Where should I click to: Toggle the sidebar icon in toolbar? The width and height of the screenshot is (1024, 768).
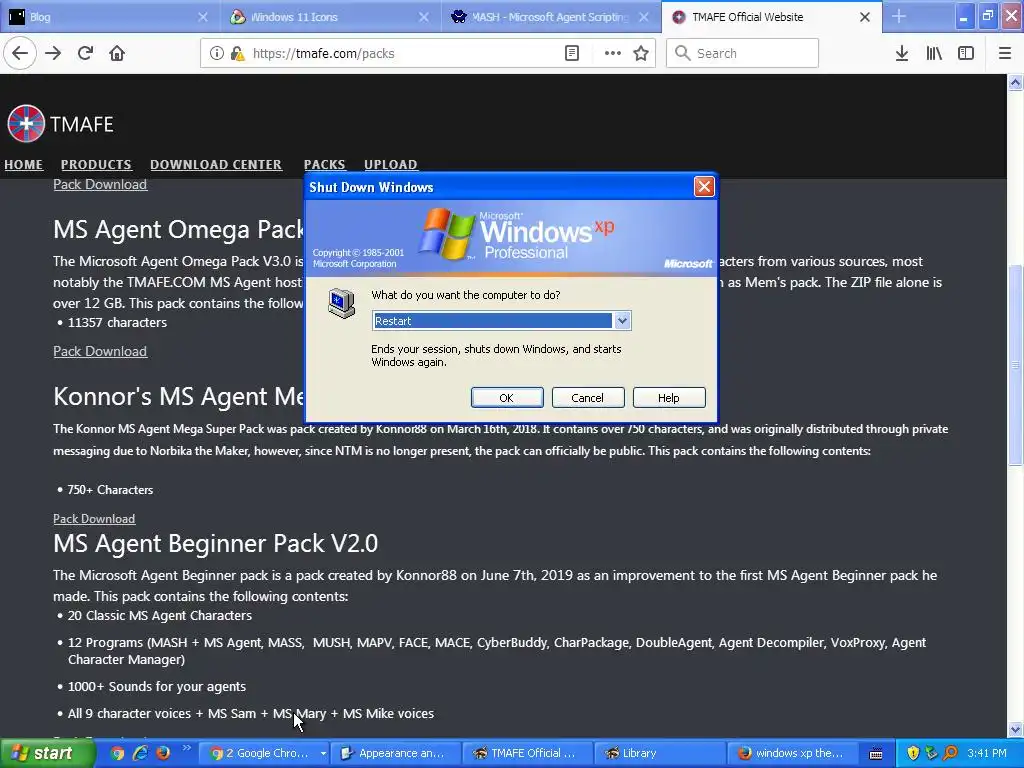(x=966, y=53)
